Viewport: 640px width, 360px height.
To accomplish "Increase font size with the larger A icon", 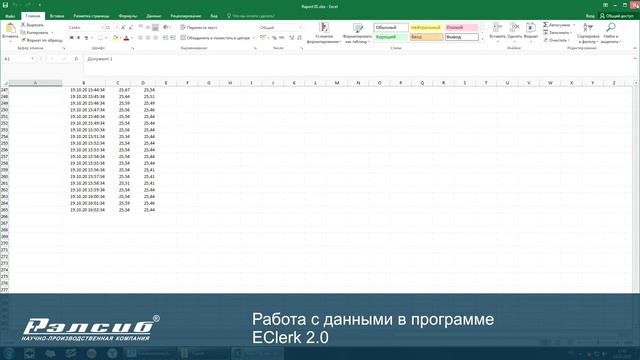I will pyautogui.click(x=123, y=27).
